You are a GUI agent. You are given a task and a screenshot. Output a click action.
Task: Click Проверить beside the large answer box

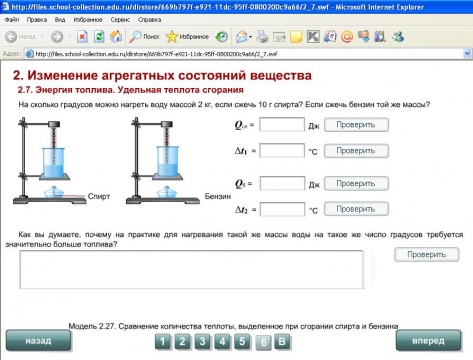tap(427, 255)
